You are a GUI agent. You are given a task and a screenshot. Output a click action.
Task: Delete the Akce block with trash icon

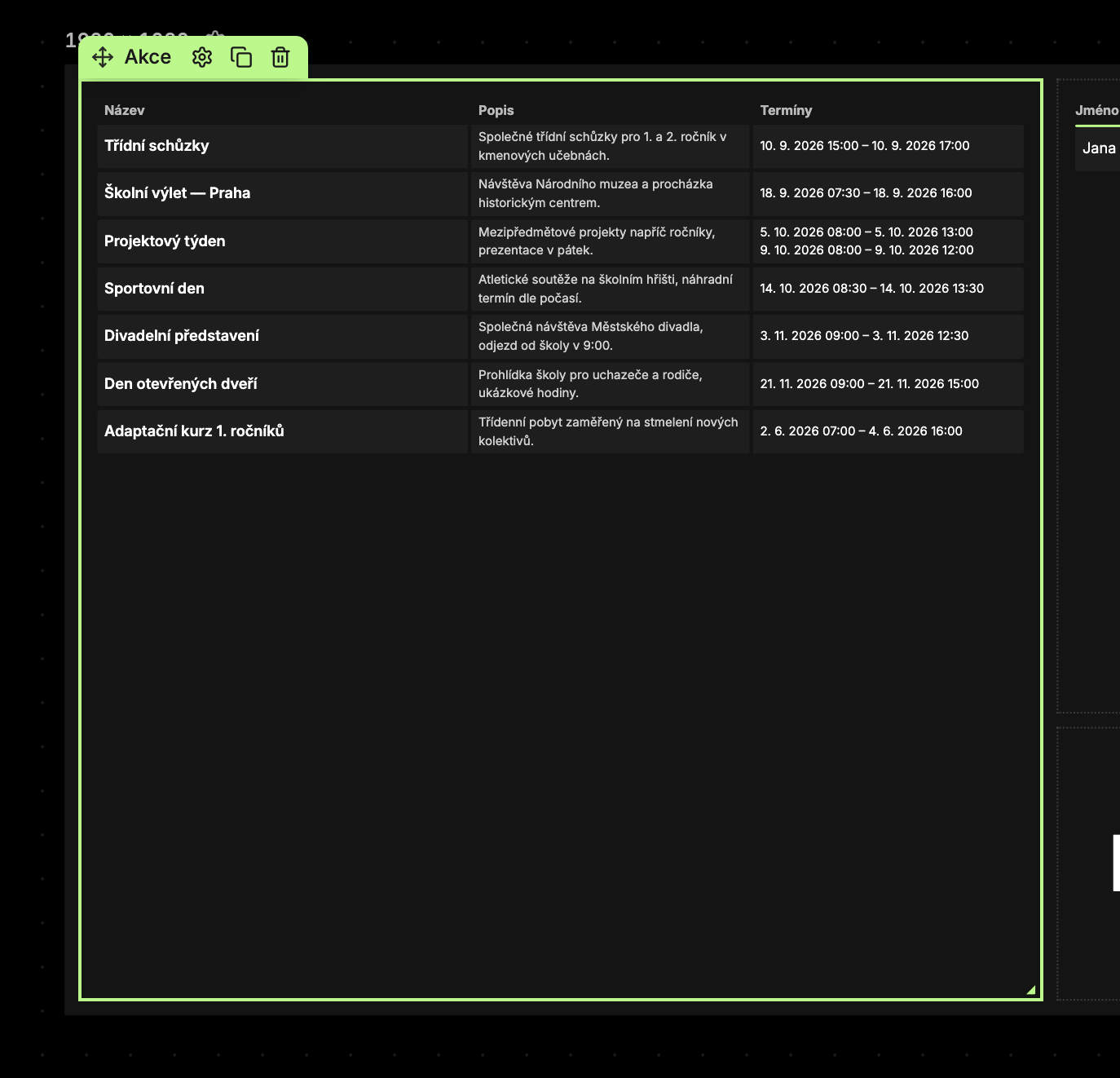tap(280, 57)
